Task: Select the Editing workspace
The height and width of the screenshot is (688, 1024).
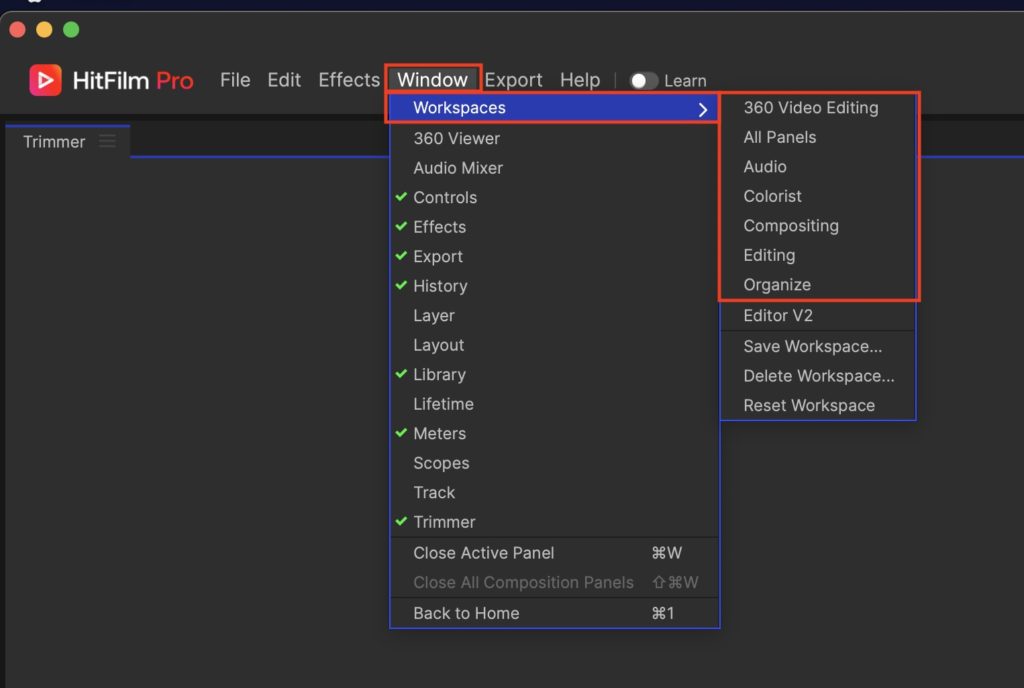Action: pyautogui.click(x=818, y=255)
